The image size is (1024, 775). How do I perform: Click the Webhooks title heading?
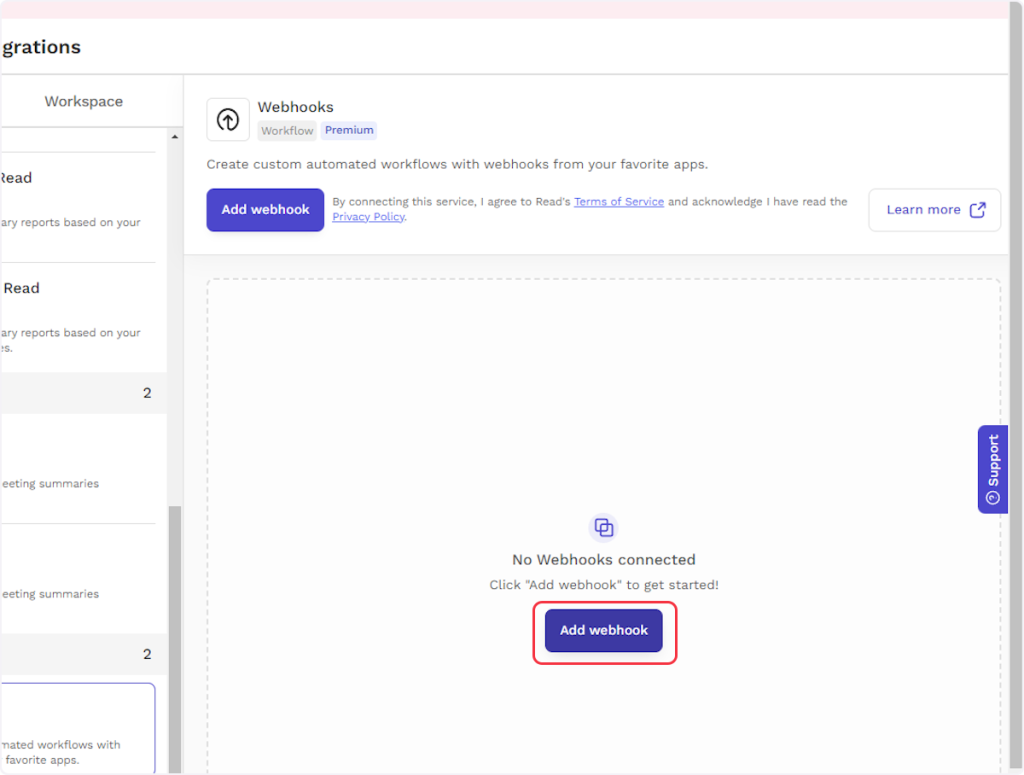(295, 107)
